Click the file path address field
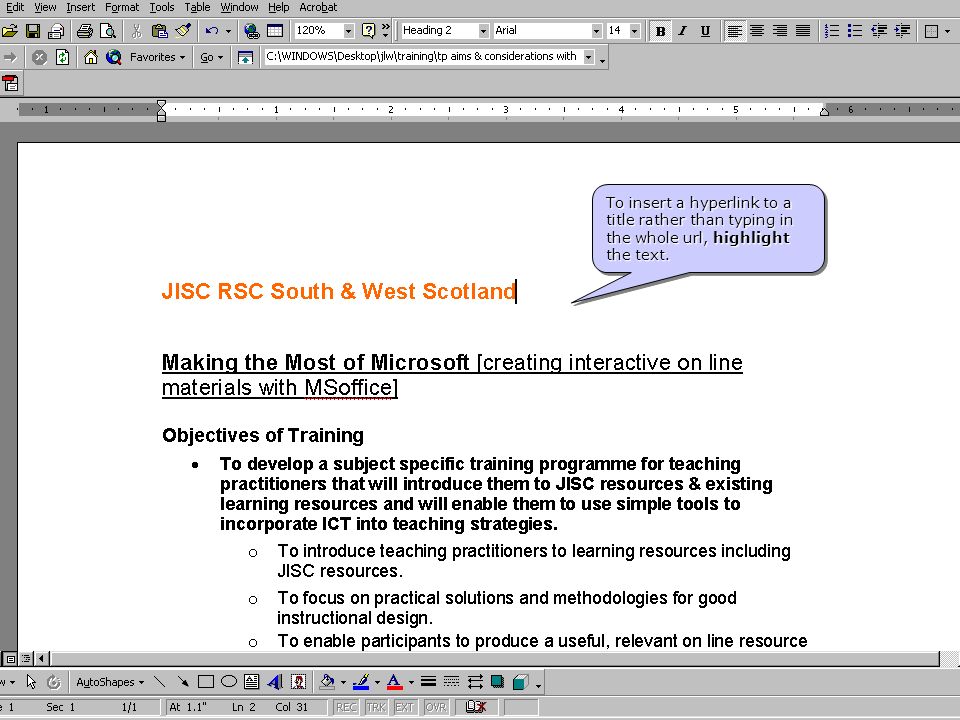 pos(422,57)
